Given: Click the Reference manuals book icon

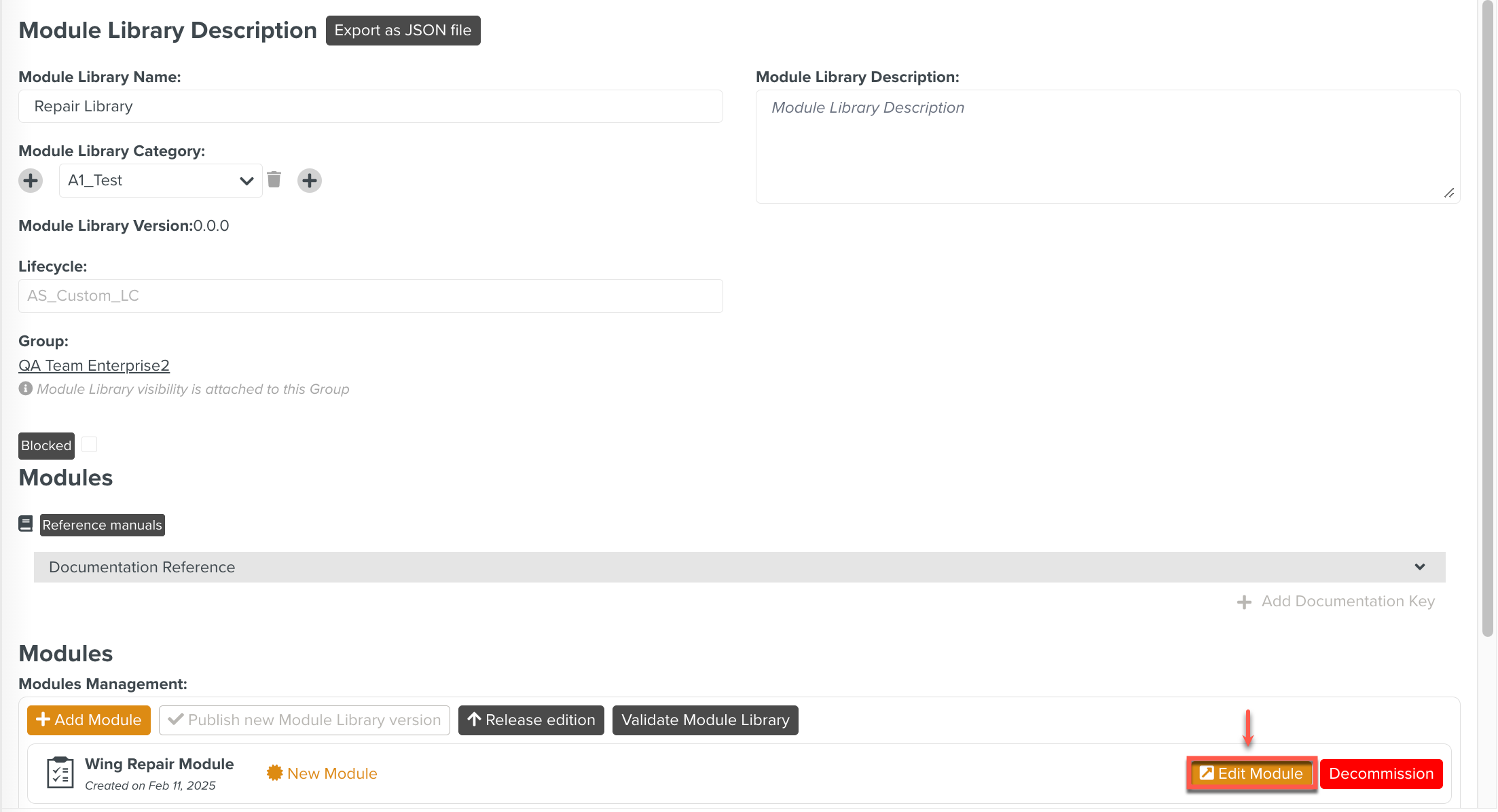Looking at the screenshot, I should pos(26,524).
